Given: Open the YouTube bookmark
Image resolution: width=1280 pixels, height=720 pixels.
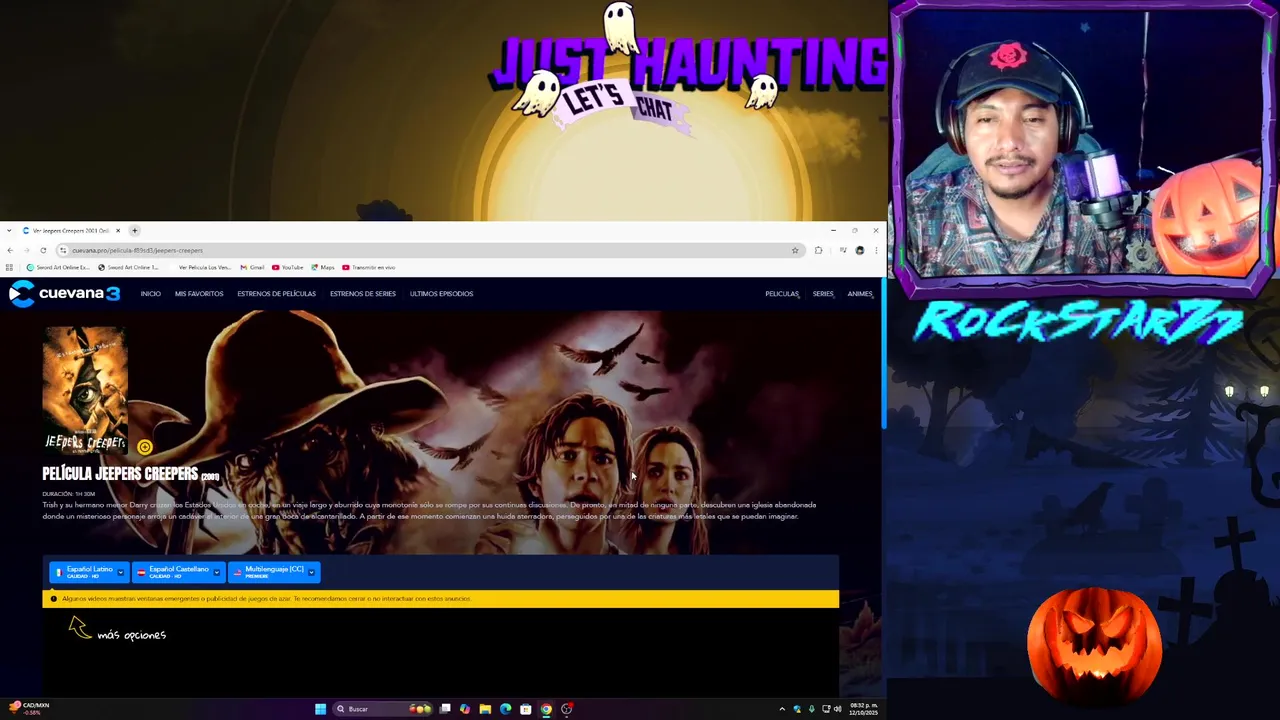Looking at the screenshot, I should 288,268.
